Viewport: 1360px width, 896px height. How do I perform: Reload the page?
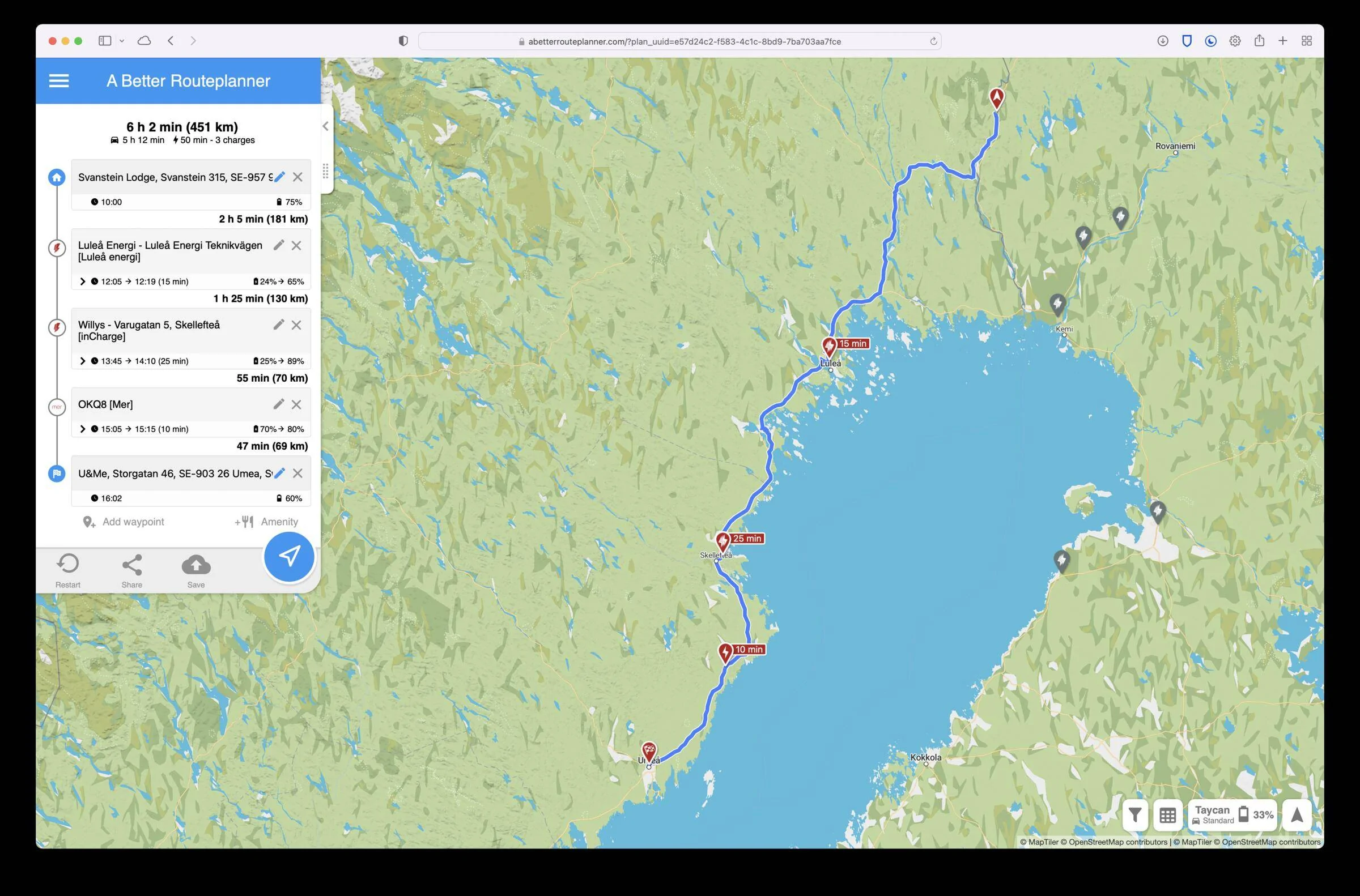(x=933, y=41)
